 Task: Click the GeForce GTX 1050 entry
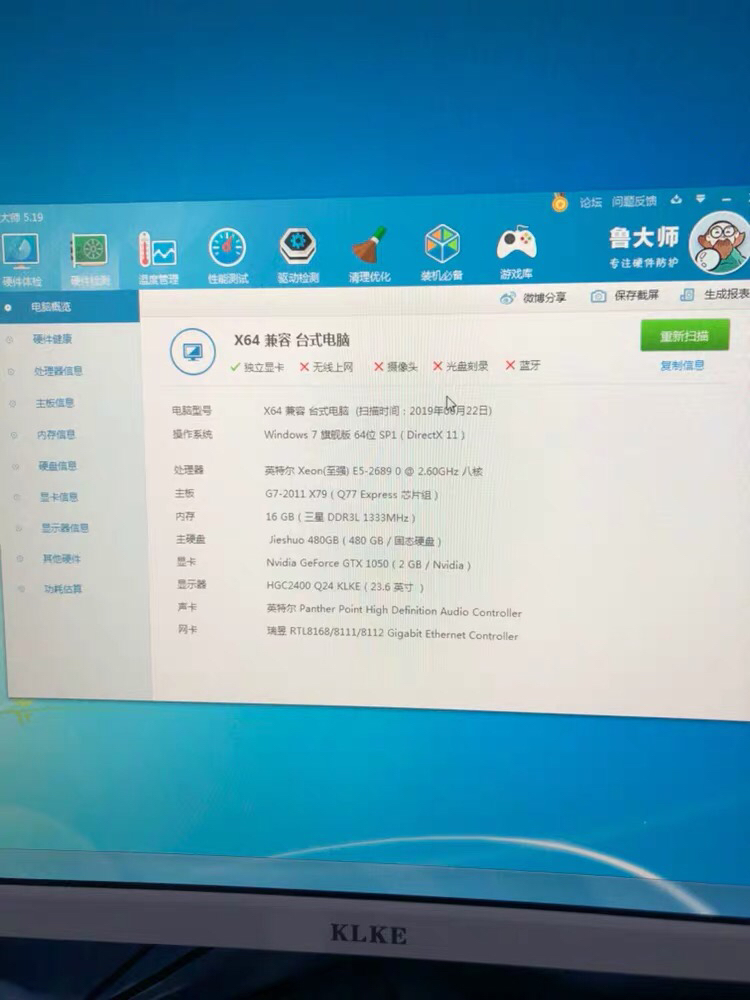pos(369,564)
